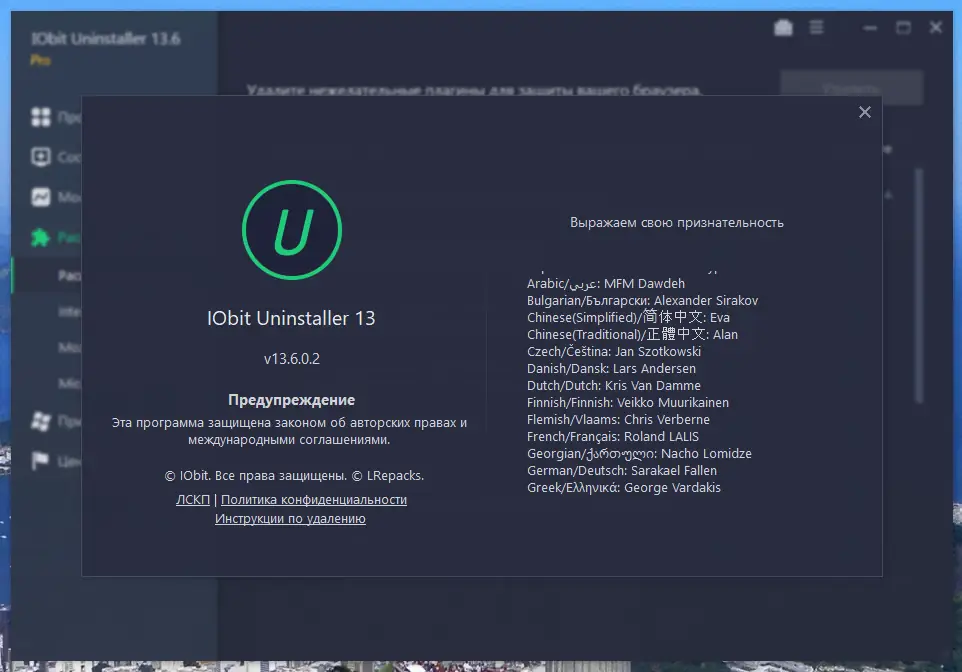The width and height of the screenshot is (962, 672).
Task: Select the flag Action Center icon
Action: click(40, 460)
